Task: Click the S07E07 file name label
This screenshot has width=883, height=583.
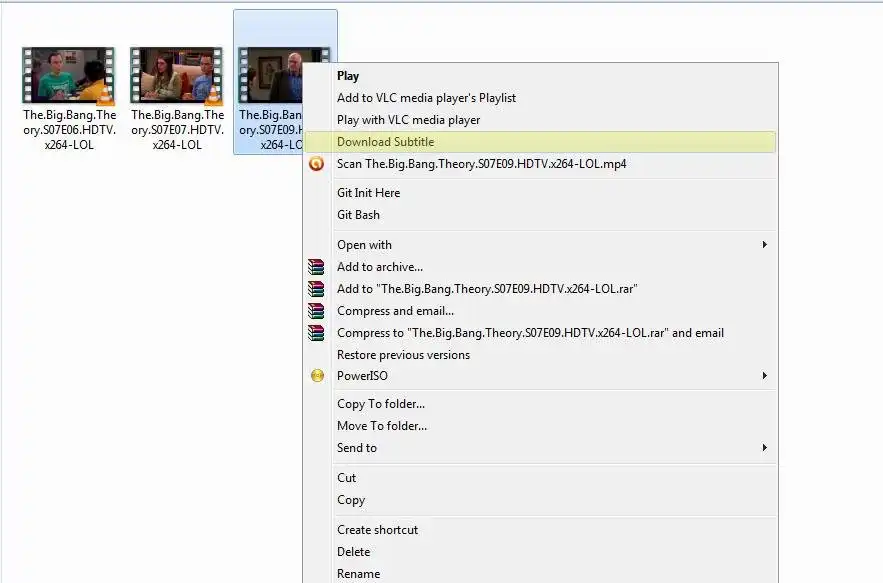Action: 177,130
